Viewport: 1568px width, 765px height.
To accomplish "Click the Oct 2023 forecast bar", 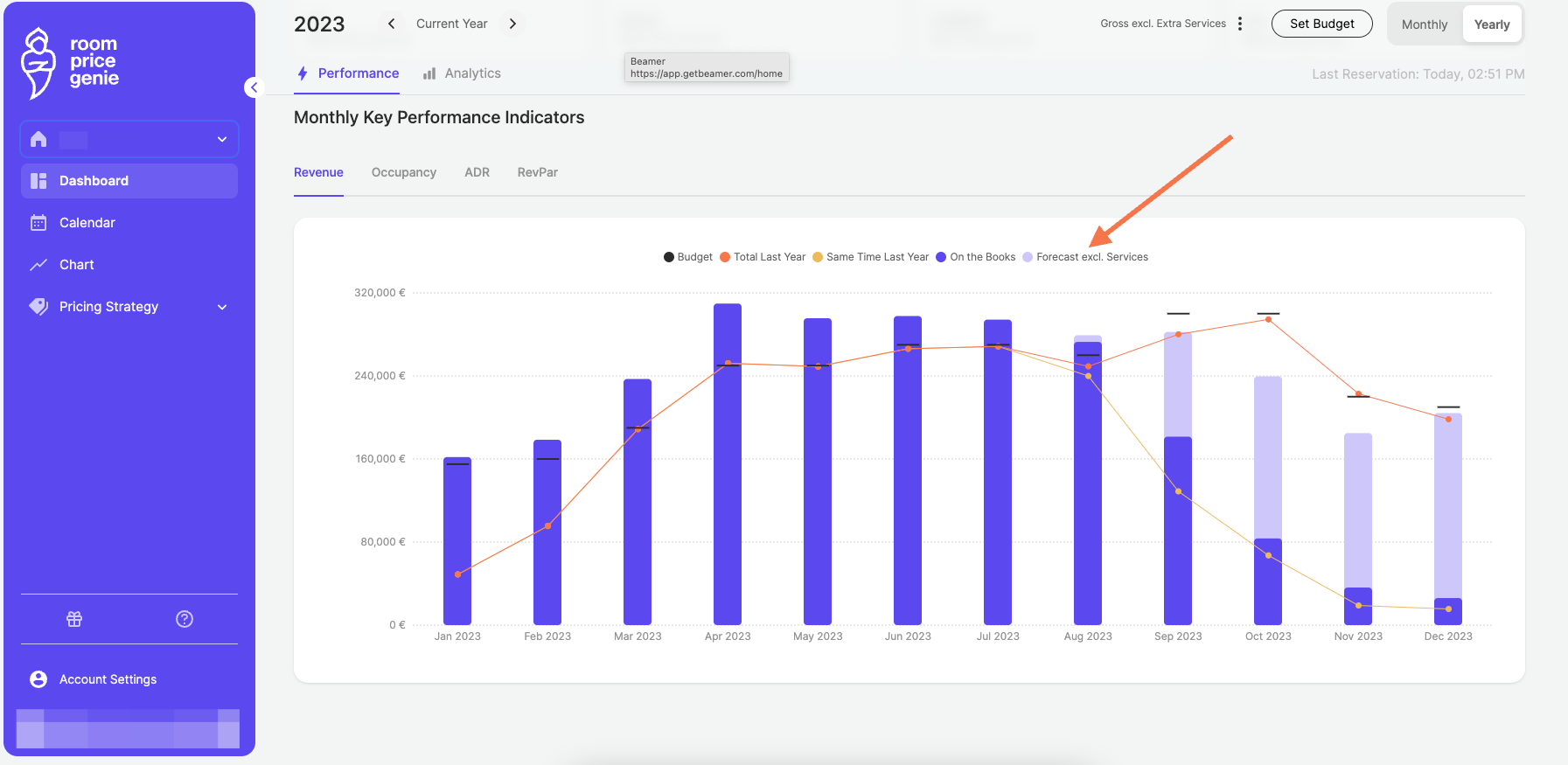I will 1268,457.
